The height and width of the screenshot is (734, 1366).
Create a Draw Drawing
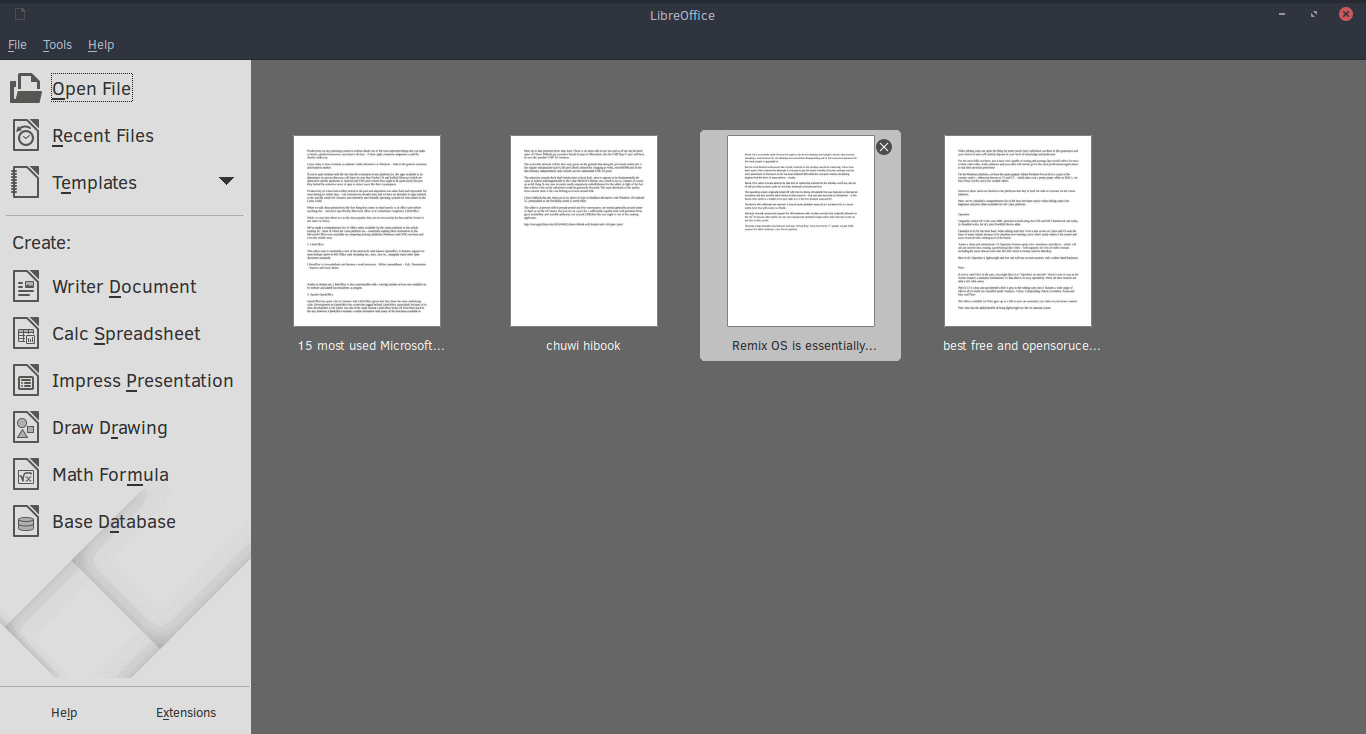pyautogui.click(x=110, y=427)
